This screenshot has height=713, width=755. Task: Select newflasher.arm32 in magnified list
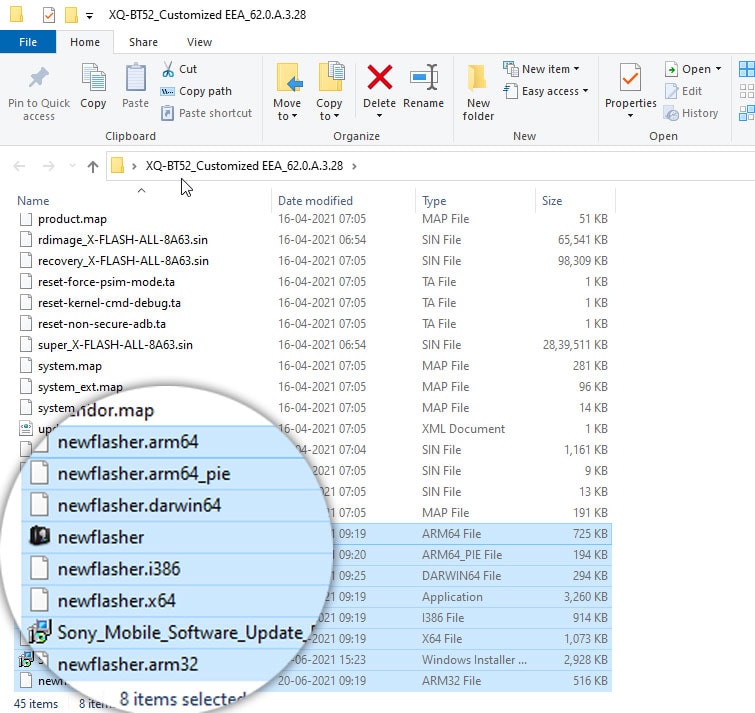point(128,664)
